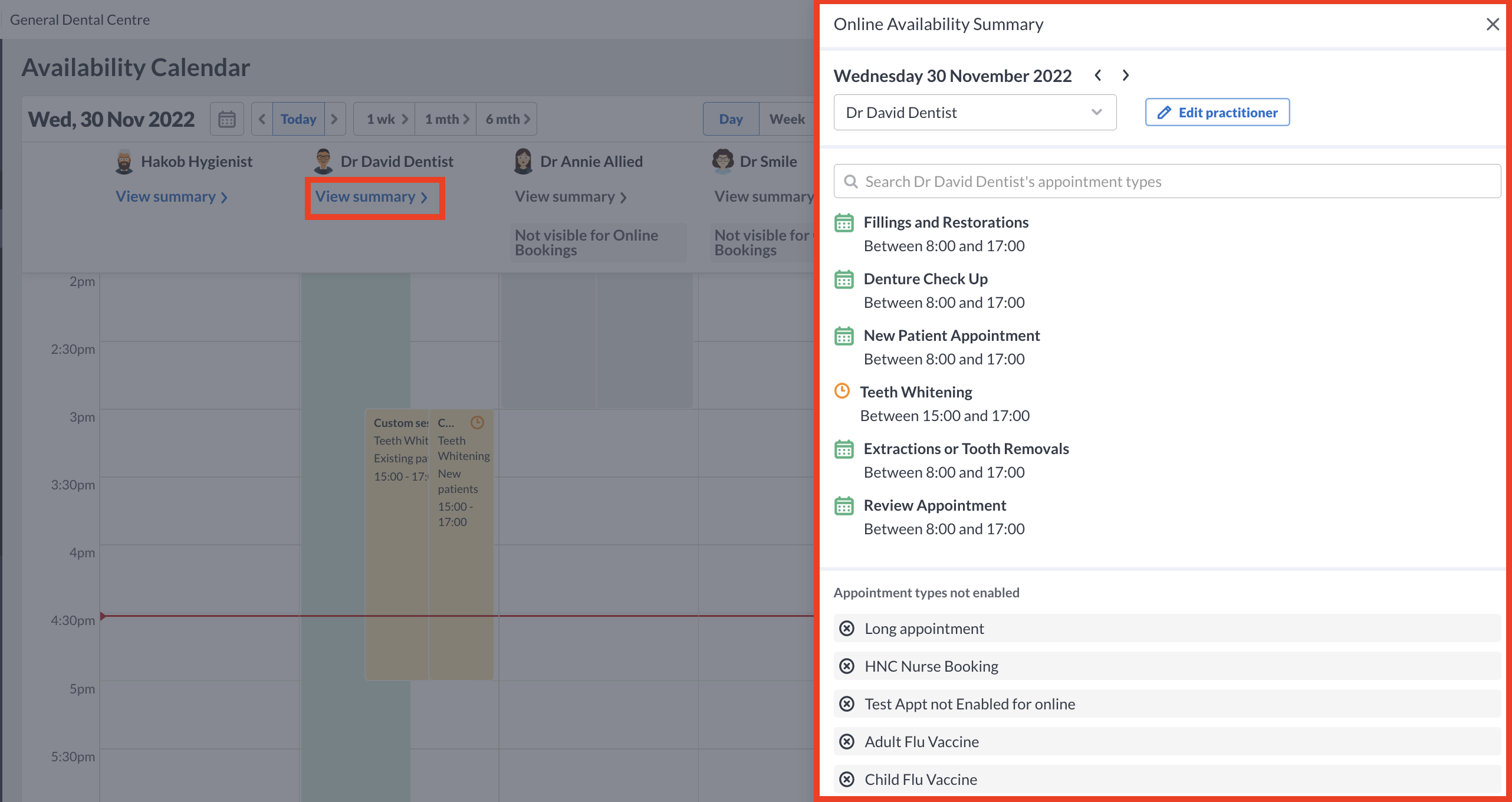Select the Teeth Whitening appointment block at 15:00
Screen dimensions: 1512x802
click(396, 531)
